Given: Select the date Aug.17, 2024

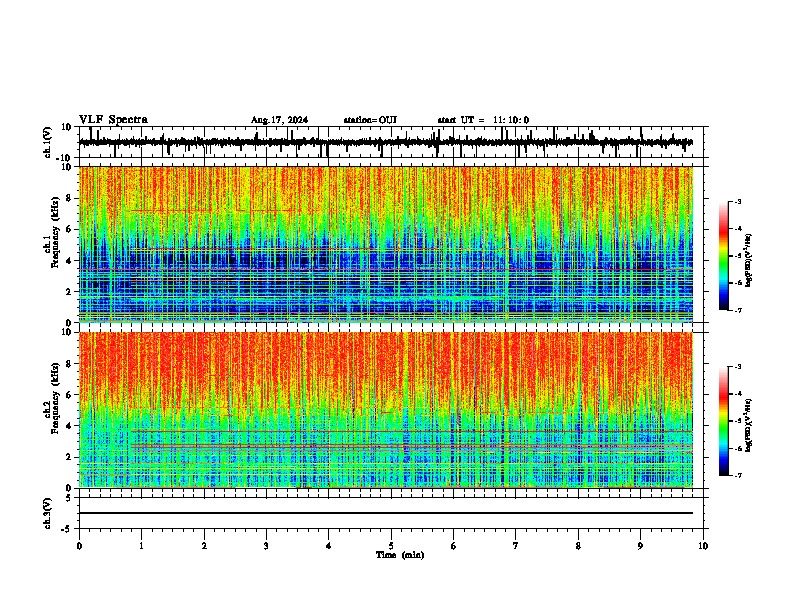Looking at the screenshot, I should (279, 120).
